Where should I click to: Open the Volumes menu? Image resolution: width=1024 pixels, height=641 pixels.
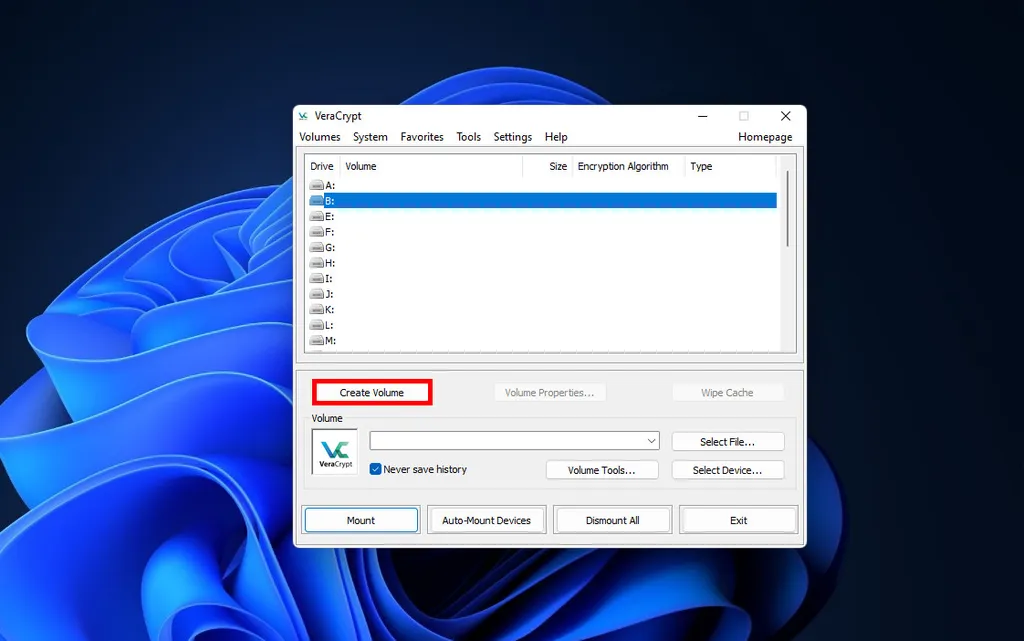tap(320, 137)
